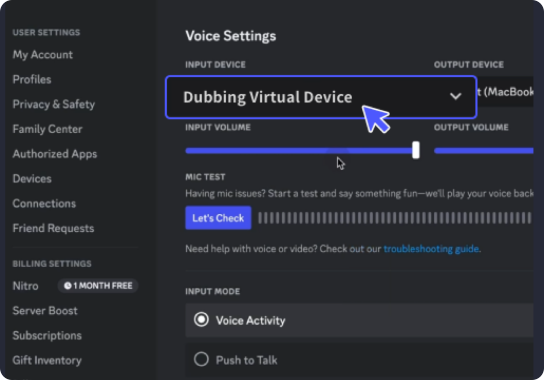Open the Input Device dropdown
Viewport: 544px width, 380px height.
coord(321,97)
